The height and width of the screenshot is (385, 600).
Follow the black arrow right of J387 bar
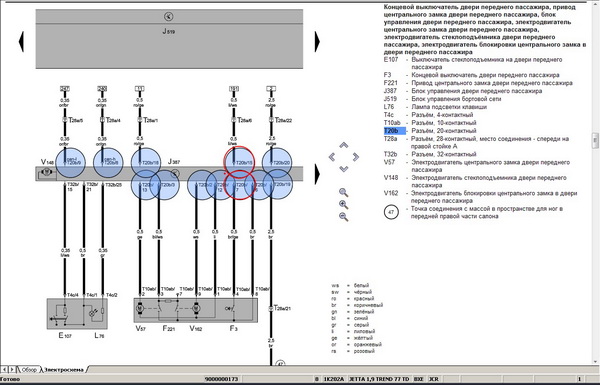[317, 174]
